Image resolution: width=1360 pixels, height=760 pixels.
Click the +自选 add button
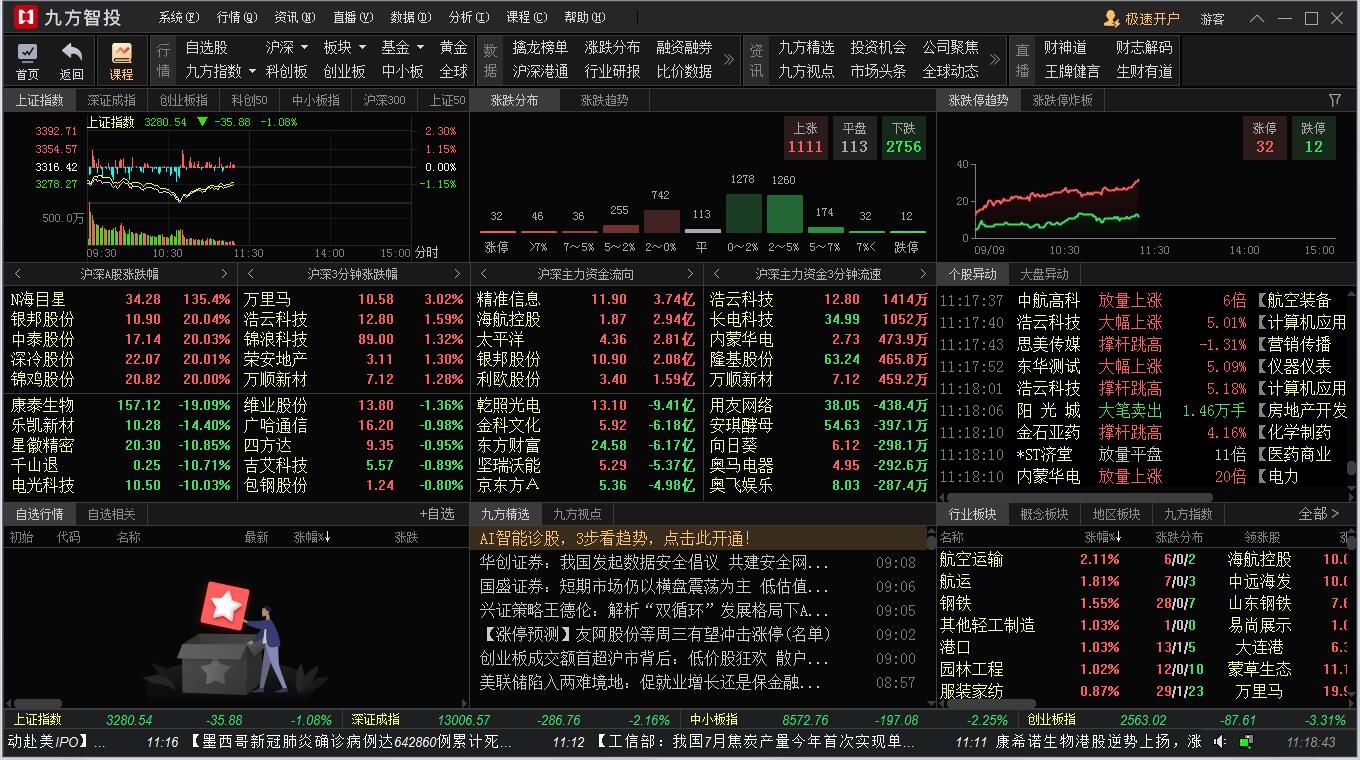[436, 514]
